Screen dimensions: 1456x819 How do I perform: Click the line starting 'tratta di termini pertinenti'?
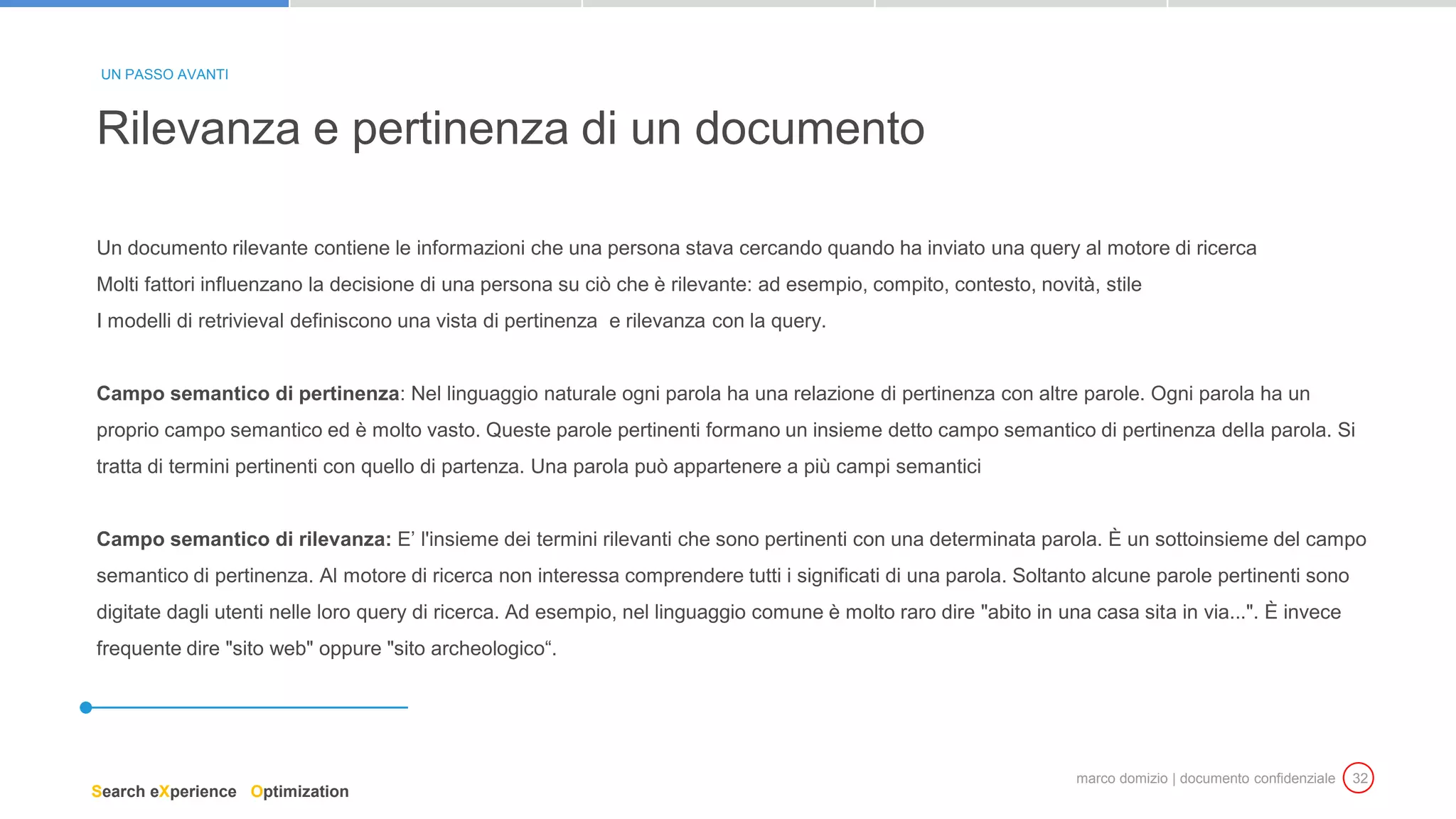[x=539, y=466]
